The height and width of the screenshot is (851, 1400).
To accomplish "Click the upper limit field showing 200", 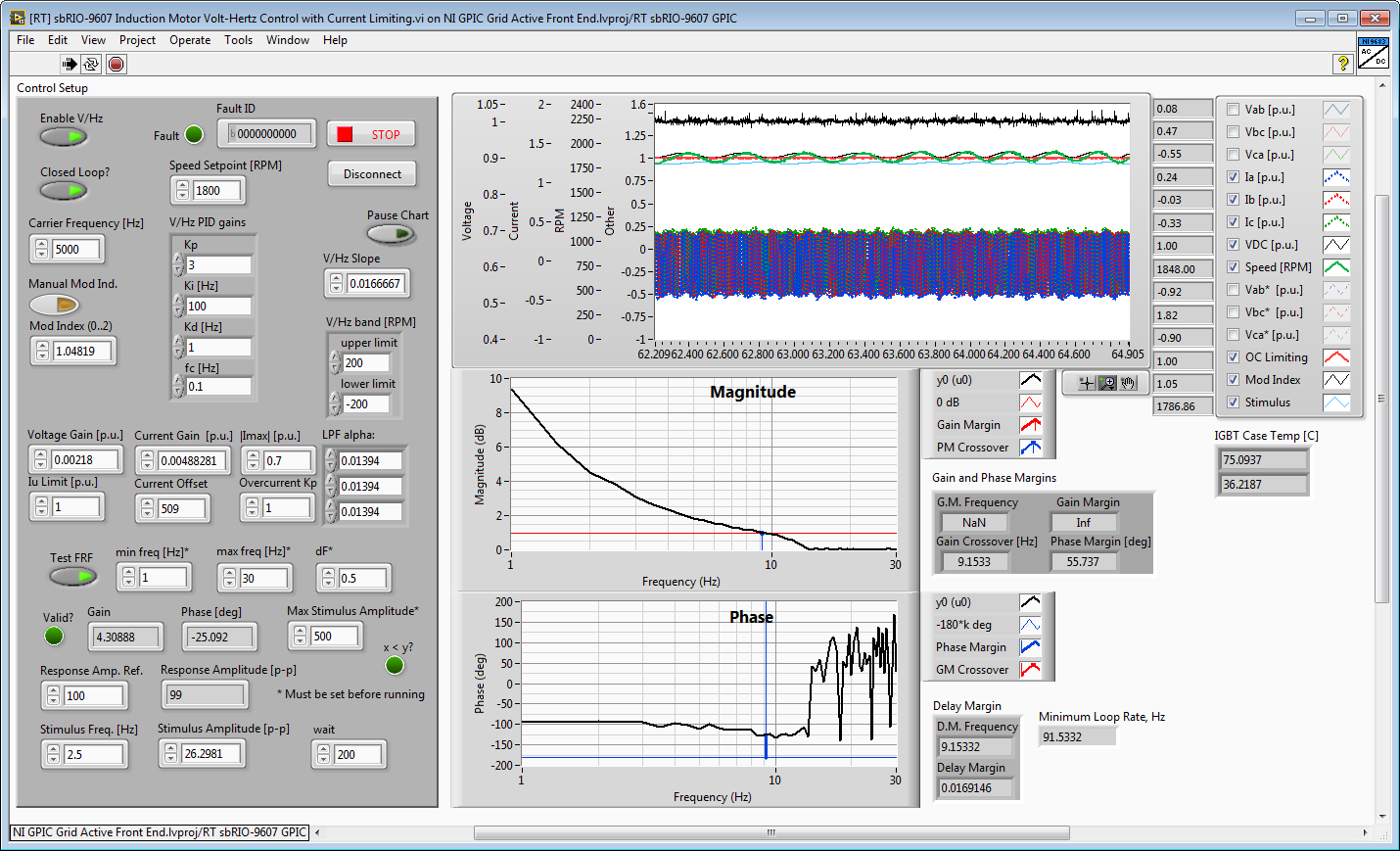I will click(366, 363).
